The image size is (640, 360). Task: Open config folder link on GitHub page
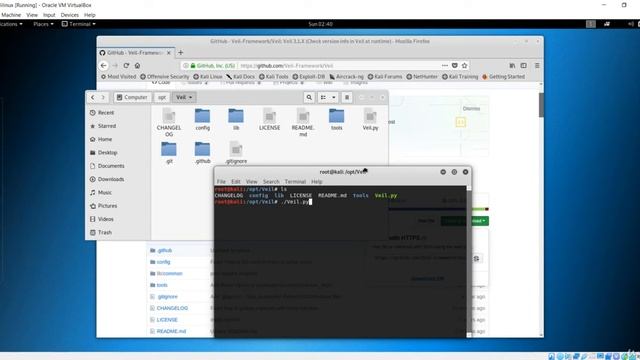pos(163,262)
